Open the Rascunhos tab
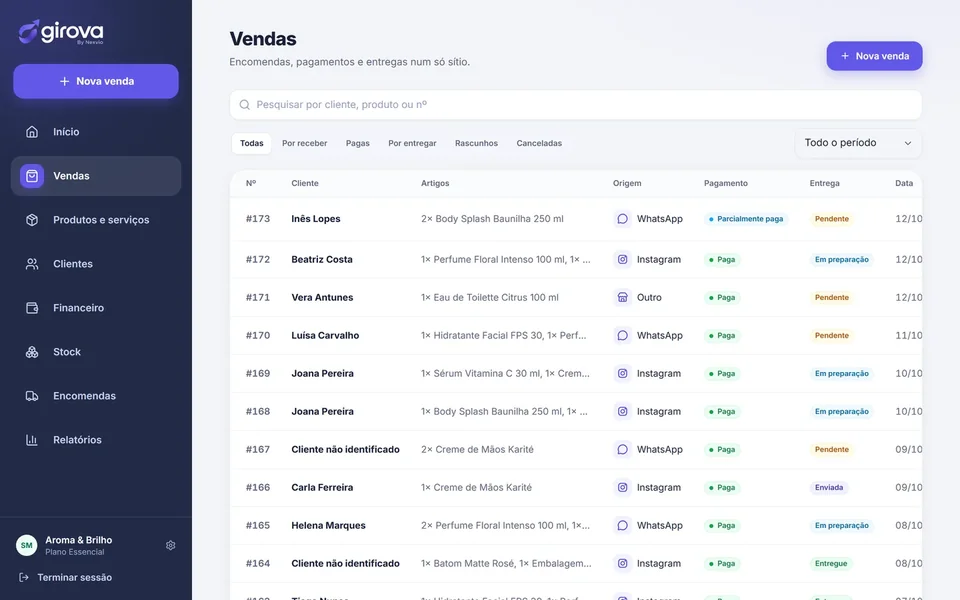Viewport: 960px width, 600px height. click(476, 143)
